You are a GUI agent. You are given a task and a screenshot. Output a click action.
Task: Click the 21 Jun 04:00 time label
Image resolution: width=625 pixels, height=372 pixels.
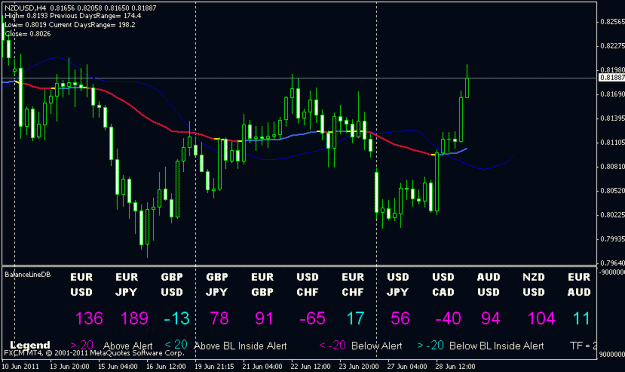pyautogui.click(x=262, y=366)
